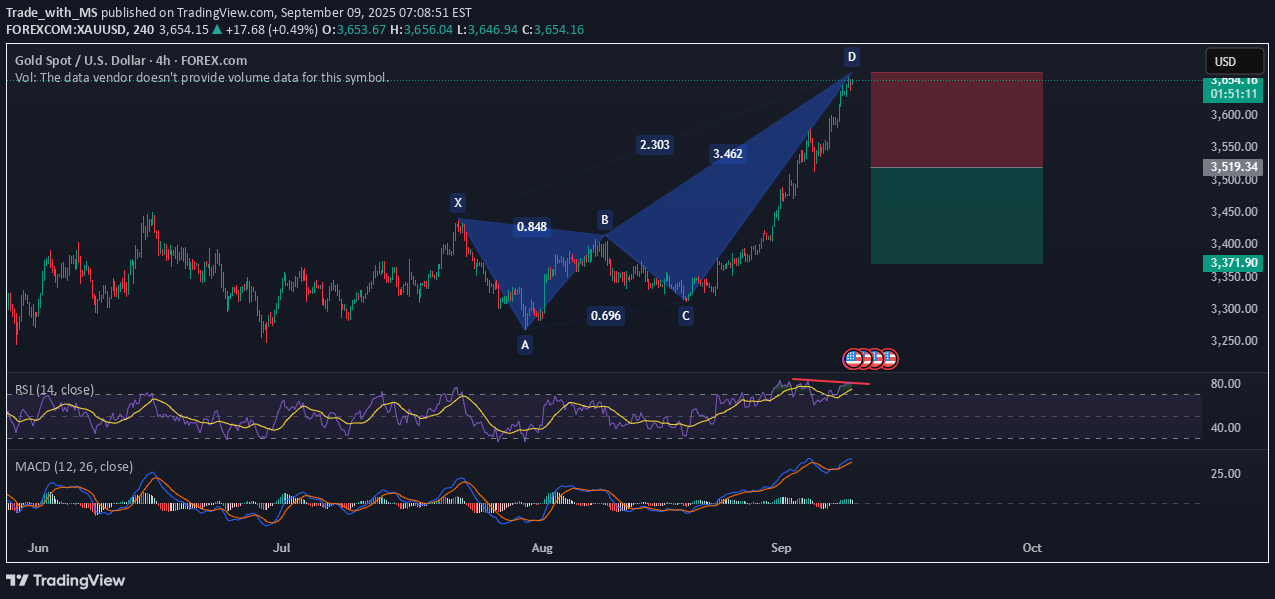Select the green profit target zone
The height and width of the screenshot is (599, 1275).
[x=957, y=215]
